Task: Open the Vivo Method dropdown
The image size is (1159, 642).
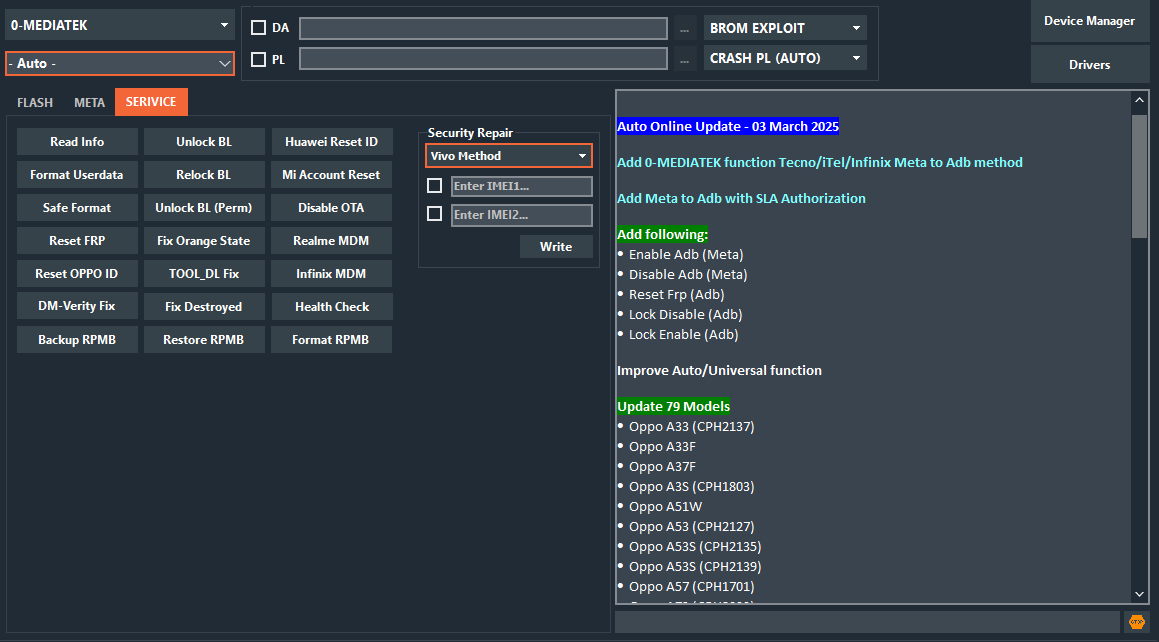Action: tap(509, 156)
